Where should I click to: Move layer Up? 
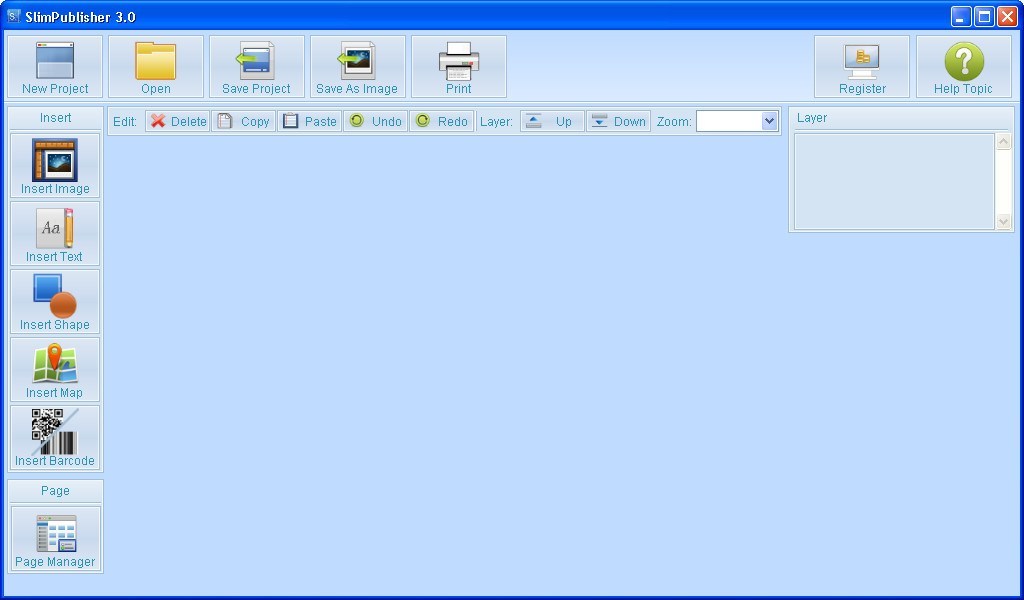[x=552, y=121]
